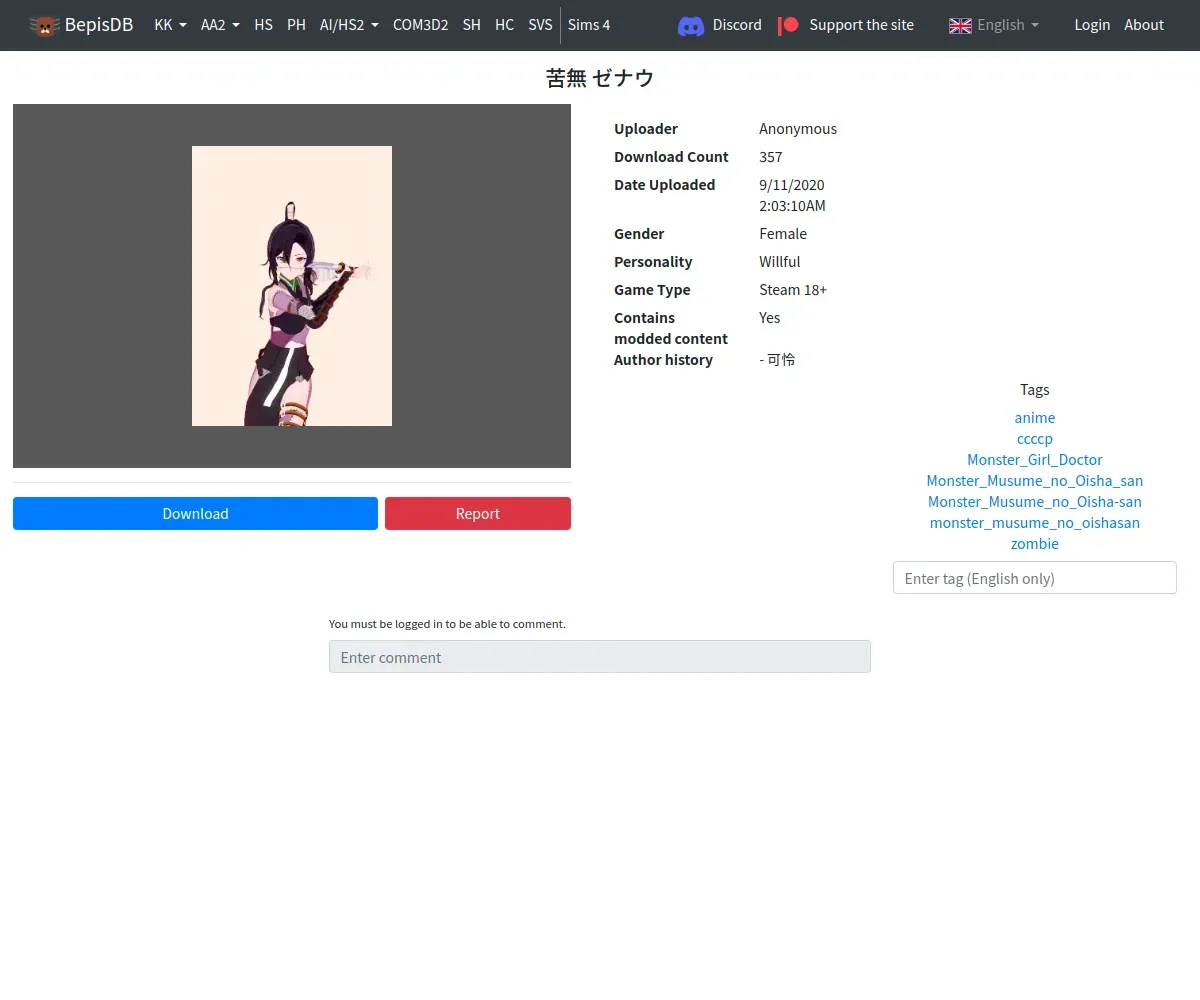Click the download count value 357
The height and width of the screenshot is (1000, 1200).
pos(771,157)
